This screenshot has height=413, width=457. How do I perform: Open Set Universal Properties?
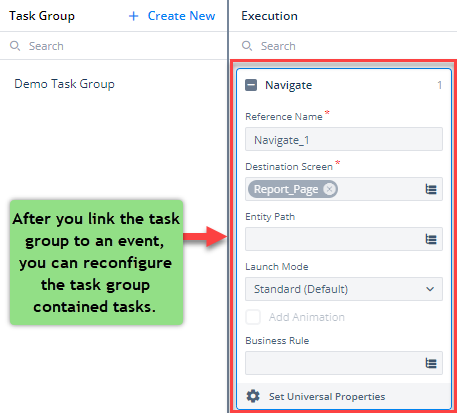327,396
